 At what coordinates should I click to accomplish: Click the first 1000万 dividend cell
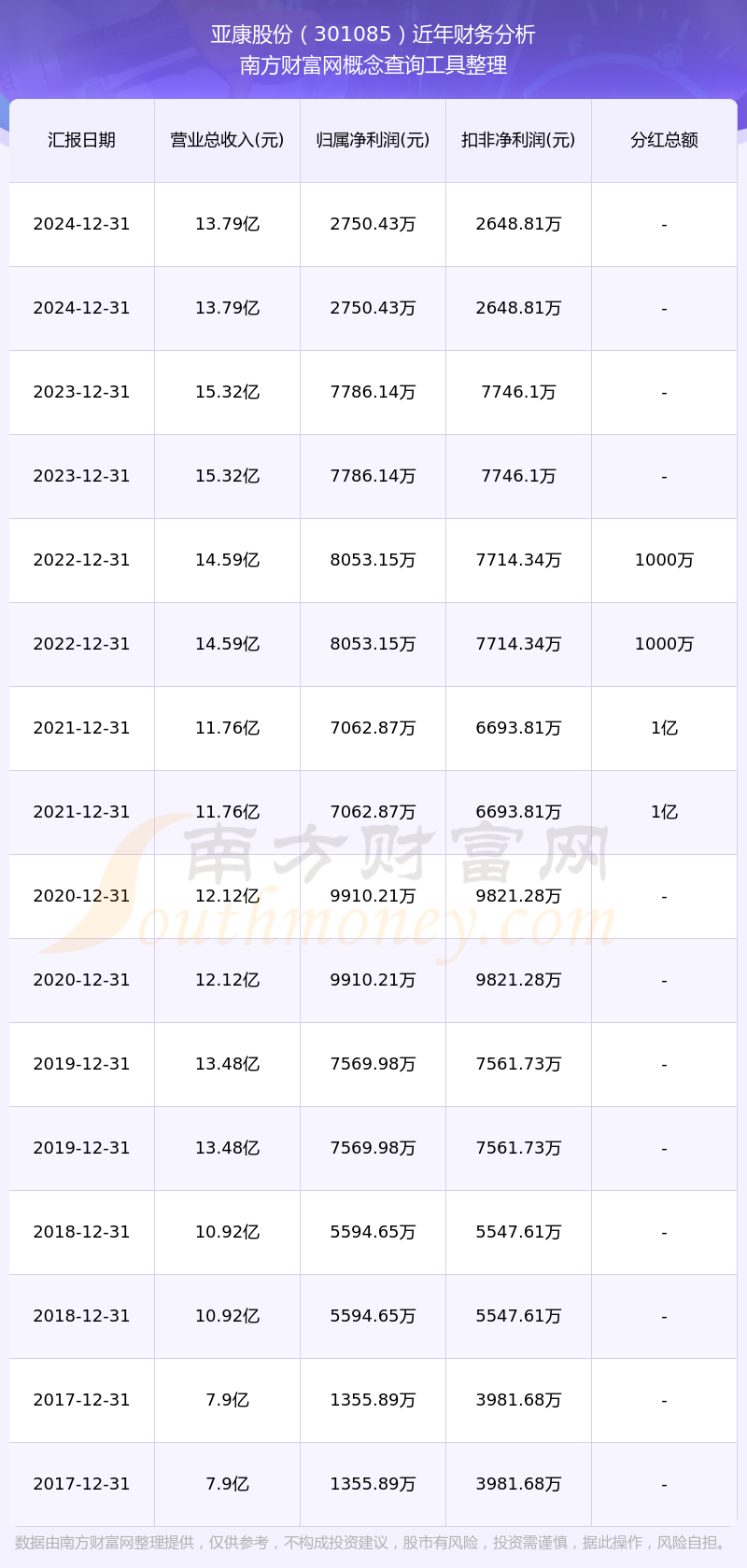664,560
